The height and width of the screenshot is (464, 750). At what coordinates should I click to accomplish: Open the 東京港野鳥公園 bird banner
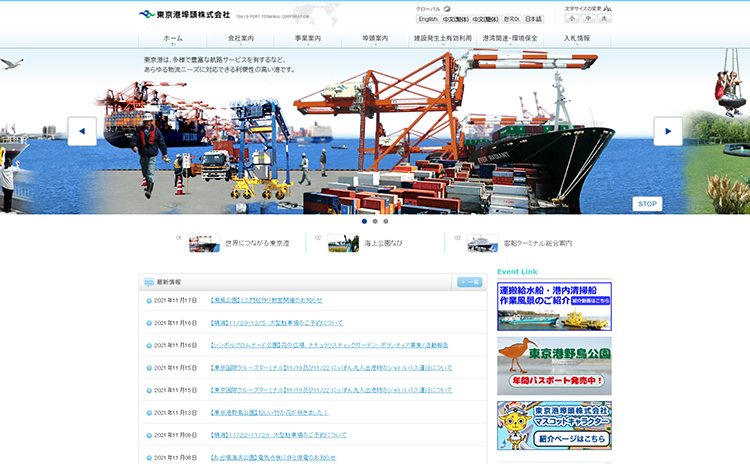click(554, 365)
